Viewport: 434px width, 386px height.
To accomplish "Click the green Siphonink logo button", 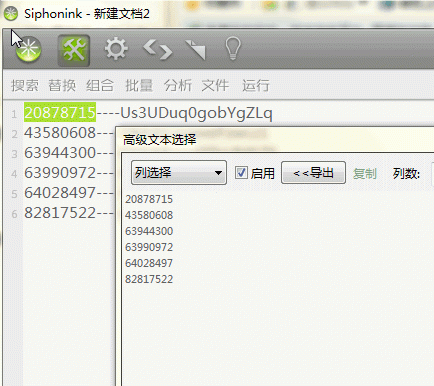I will pyautogui.click(x=28, y=50).
